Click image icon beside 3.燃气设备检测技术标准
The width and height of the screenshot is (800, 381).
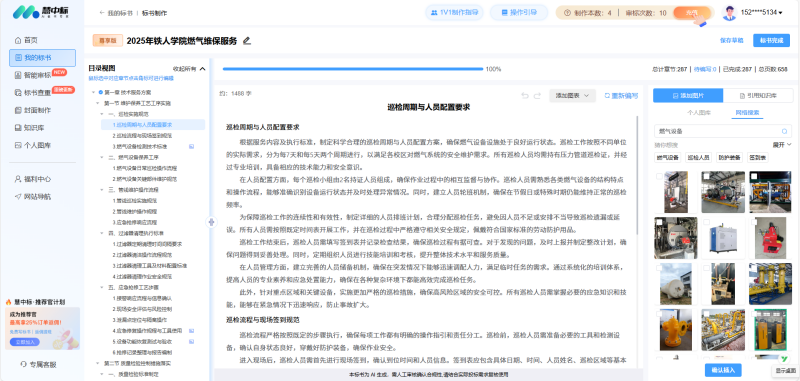[191, 146]
